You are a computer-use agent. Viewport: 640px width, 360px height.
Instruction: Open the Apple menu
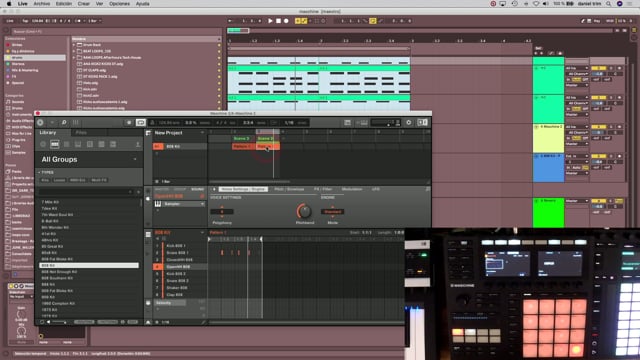(x=9, y=4)
